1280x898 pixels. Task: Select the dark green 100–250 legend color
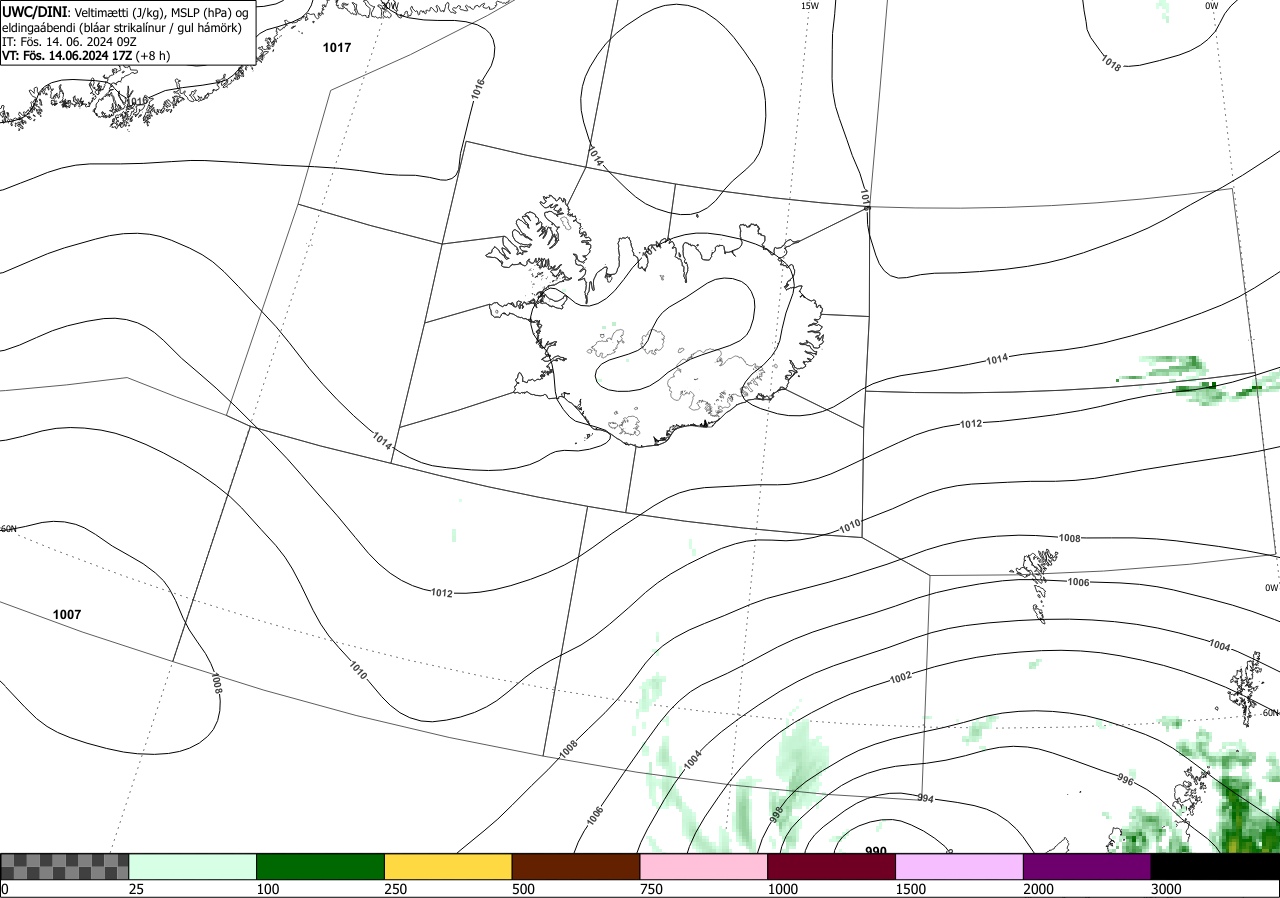point(320,866)
